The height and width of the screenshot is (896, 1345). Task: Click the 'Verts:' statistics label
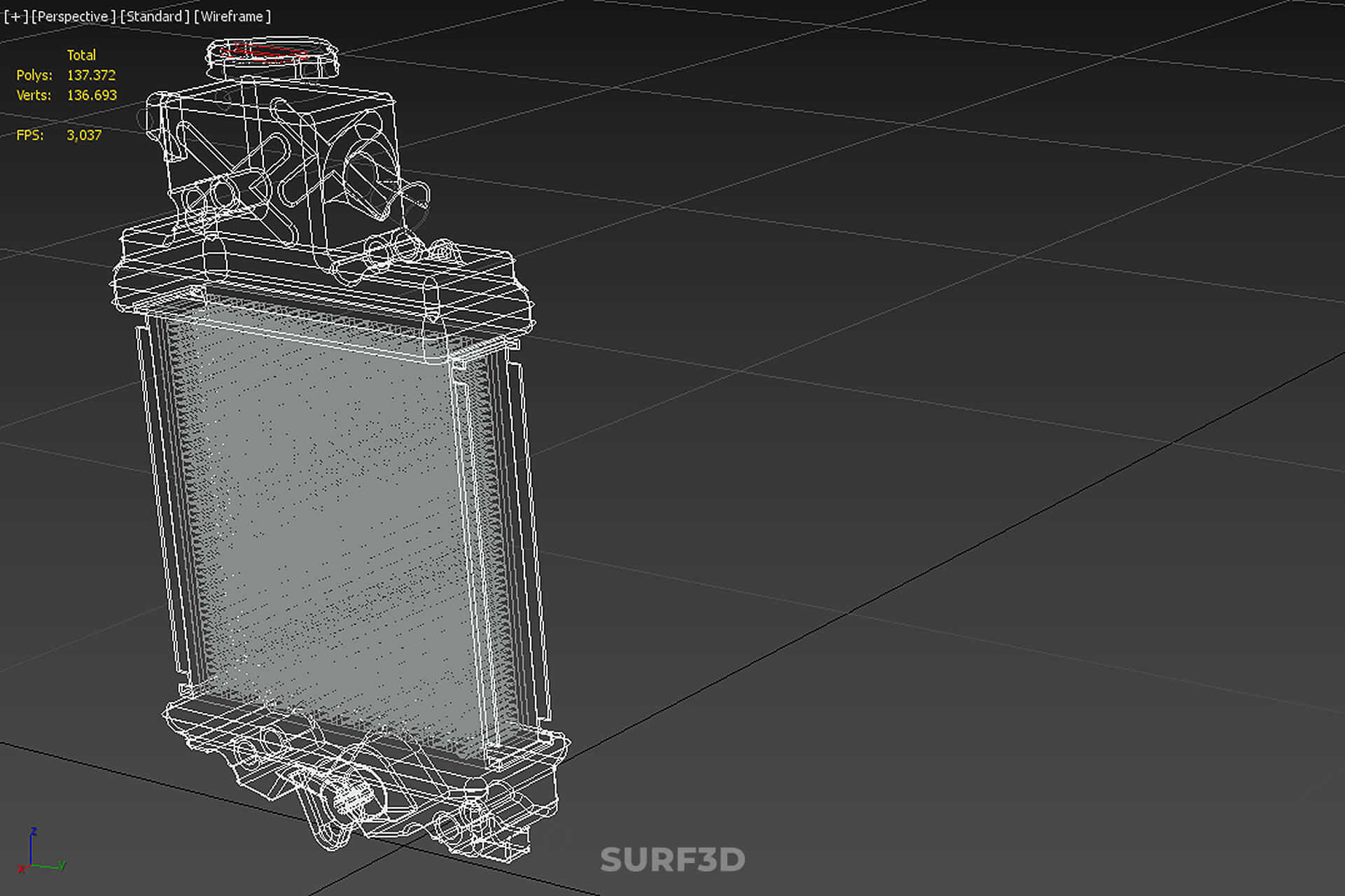click(x=34, y=95)
